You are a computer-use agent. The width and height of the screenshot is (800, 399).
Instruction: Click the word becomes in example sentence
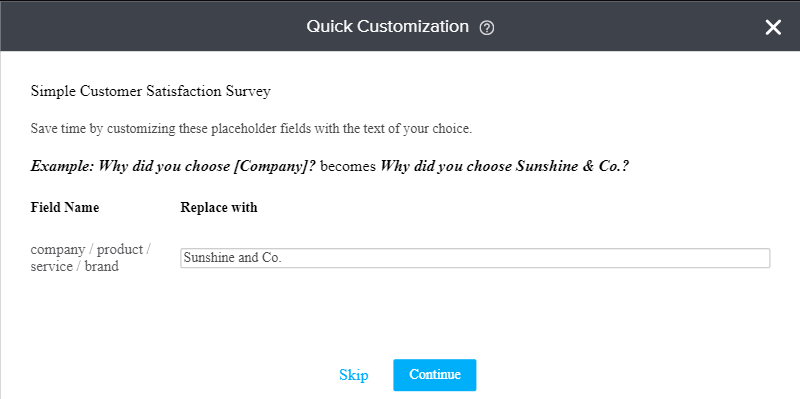tap(348, 166)
